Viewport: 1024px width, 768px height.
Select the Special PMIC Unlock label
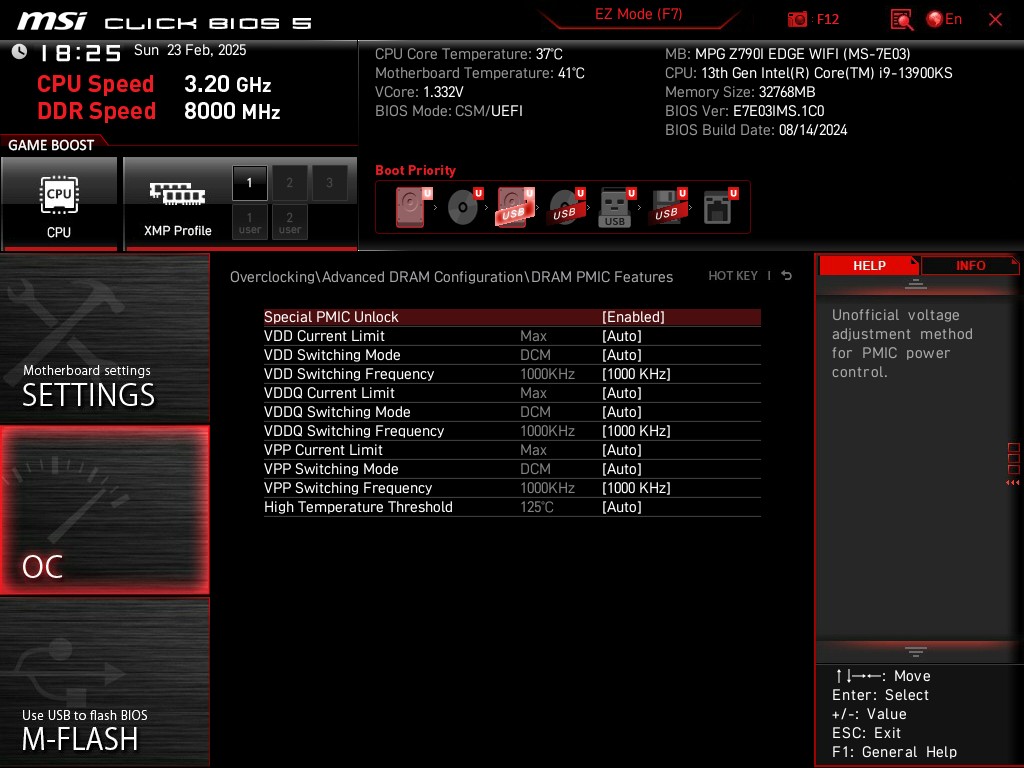[x=331, y=317]
